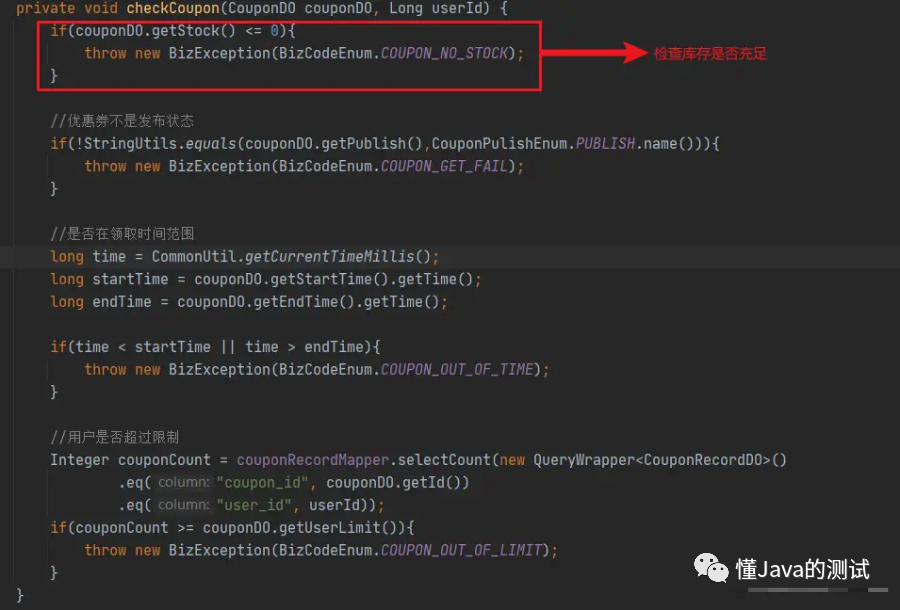
Task: Click the "user_id" string literal
Action: (254, 505)
